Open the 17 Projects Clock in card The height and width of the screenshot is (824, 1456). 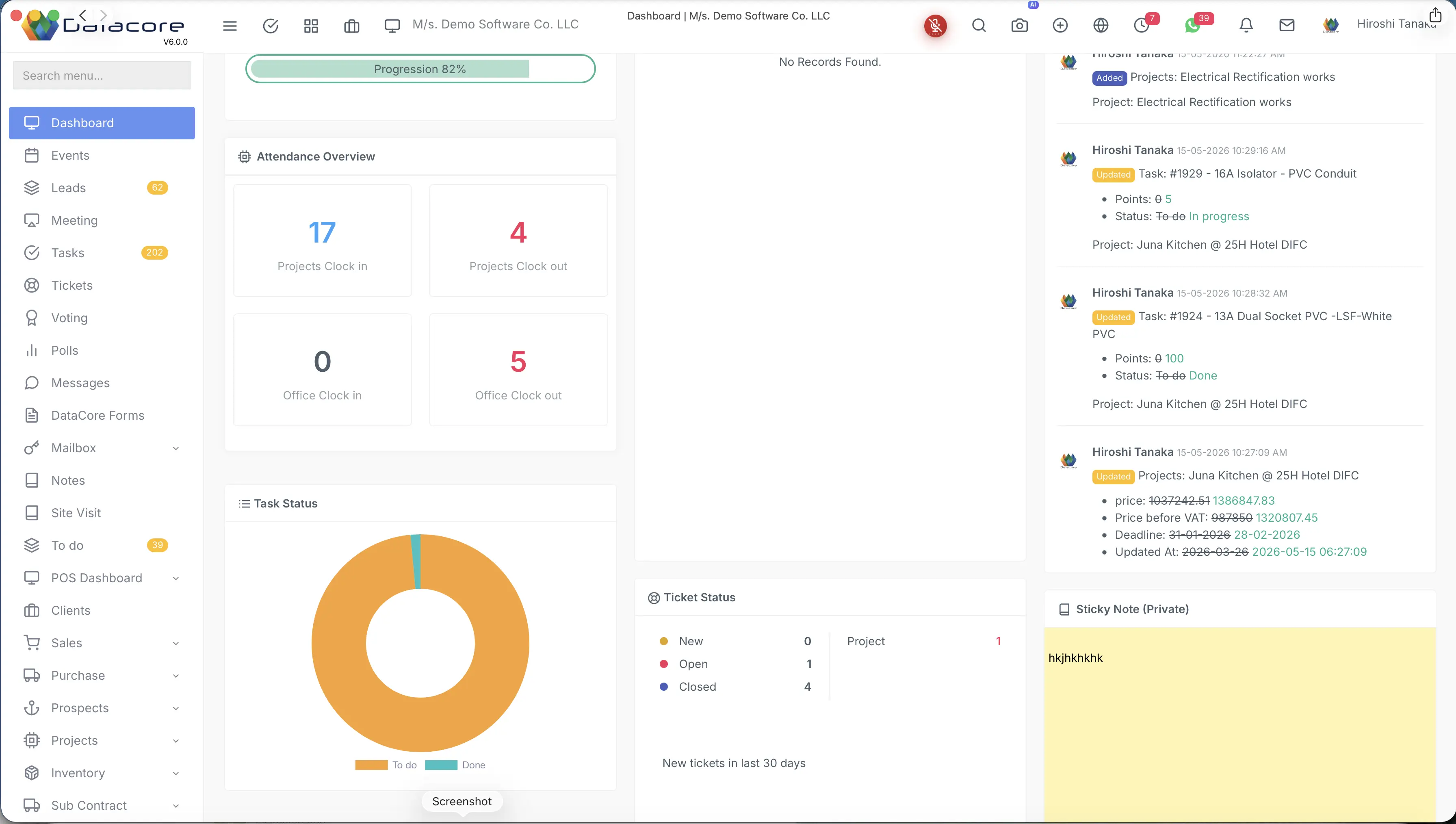click(323, 241)
